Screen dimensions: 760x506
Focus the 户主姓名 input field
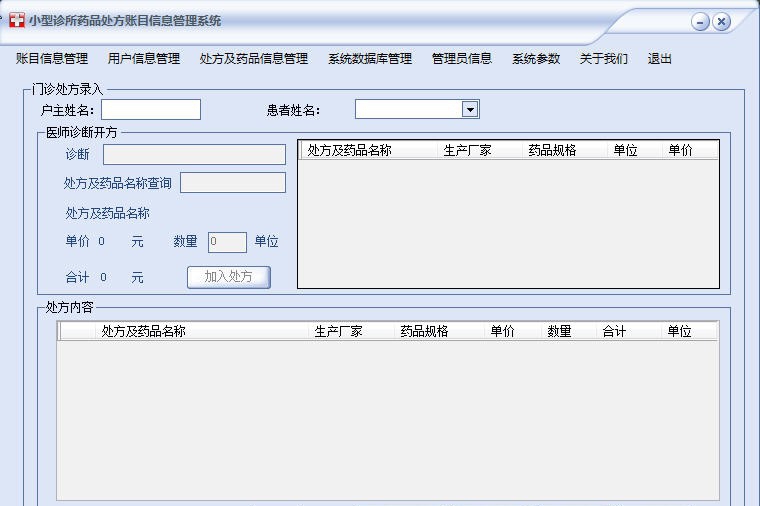151,110
